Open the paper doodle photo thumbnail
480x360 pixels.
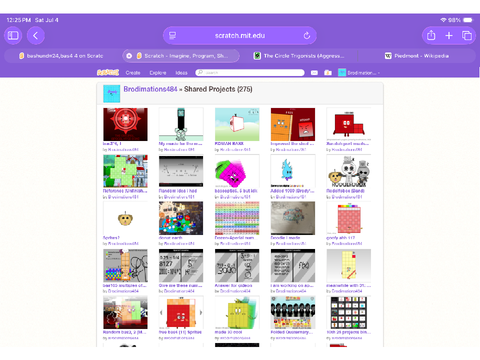(x=293, y=218)
